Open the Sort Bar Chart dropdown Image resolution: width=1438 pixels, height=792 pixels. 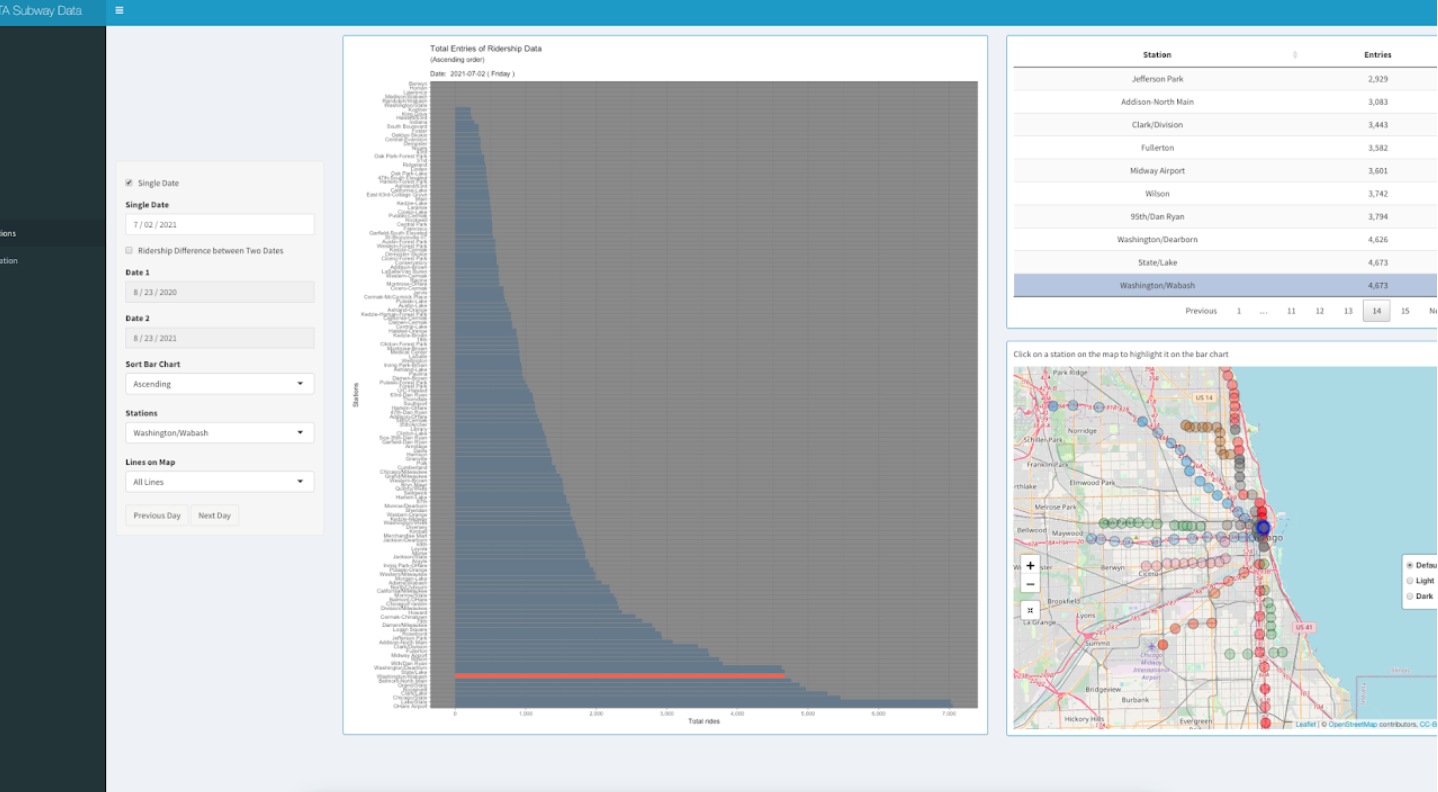click(x=220, y=384)
